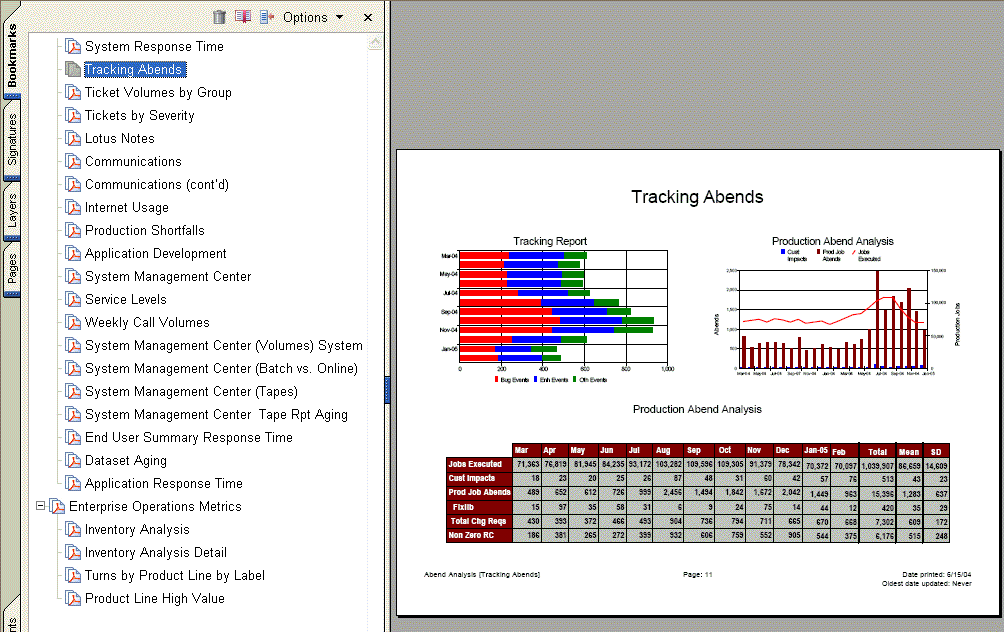Screen dimensions: 1004x632
Task: Open Ticket Volumes by Group bookmark
Action: pos(158,92)
